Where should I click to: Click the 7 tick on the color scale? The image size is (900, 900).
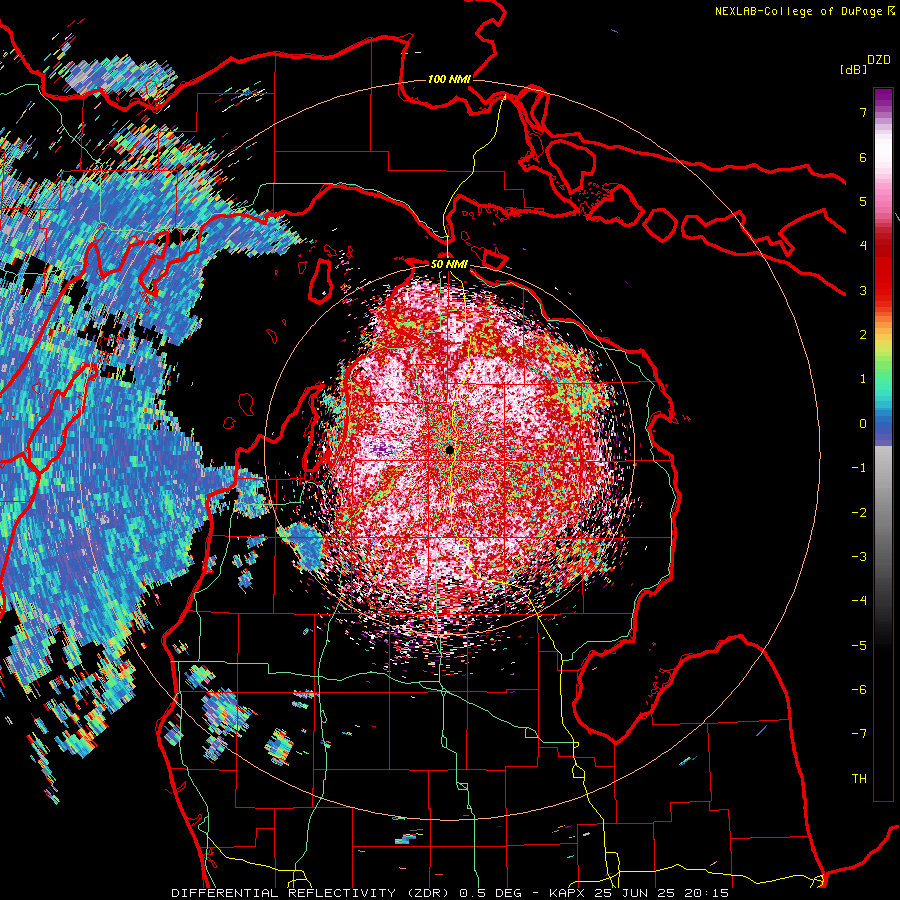pyautogui.click(x=863, y=112)
